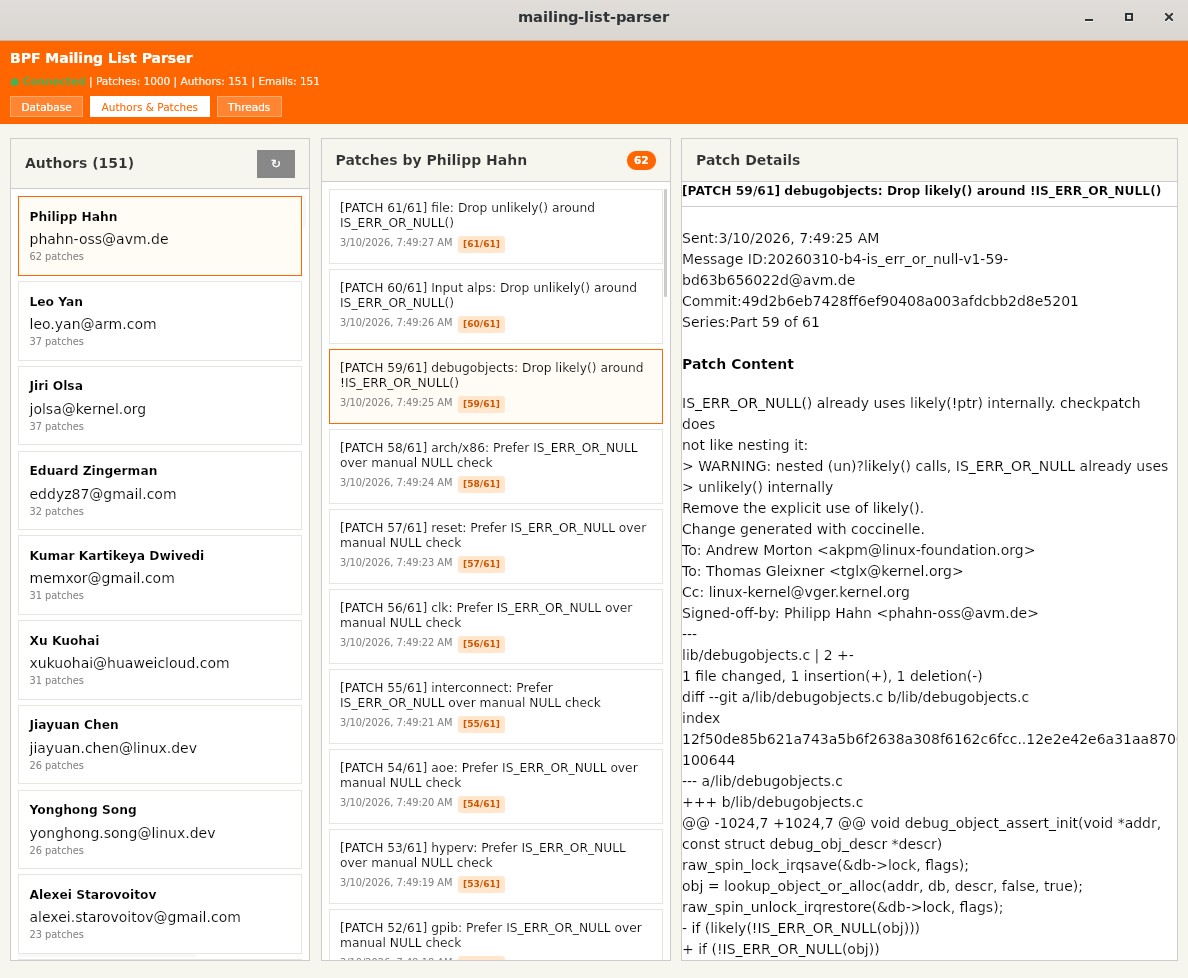Viewport: 1188px width, 978px height.
Task: Click the patches list vertical scrollbar
Action: [x=665, y=243]
